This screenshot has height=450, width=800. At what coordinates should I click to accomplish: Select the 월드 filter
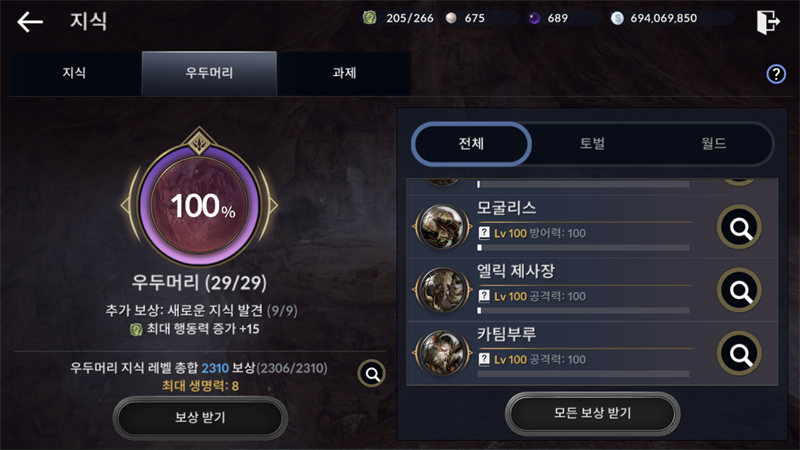(713, 144)
